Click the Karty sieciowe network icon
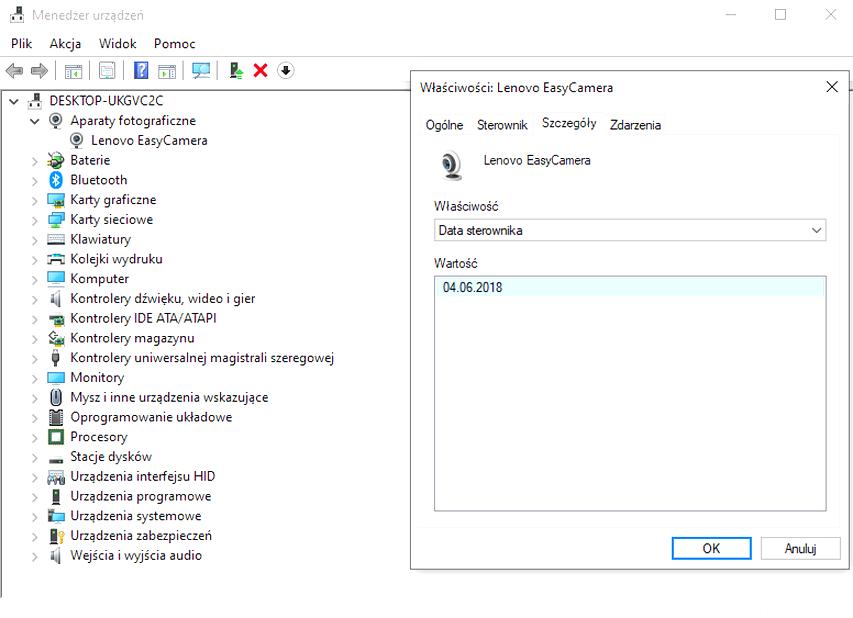This screenshot has width=853, height=618. (x=55, y=220)
